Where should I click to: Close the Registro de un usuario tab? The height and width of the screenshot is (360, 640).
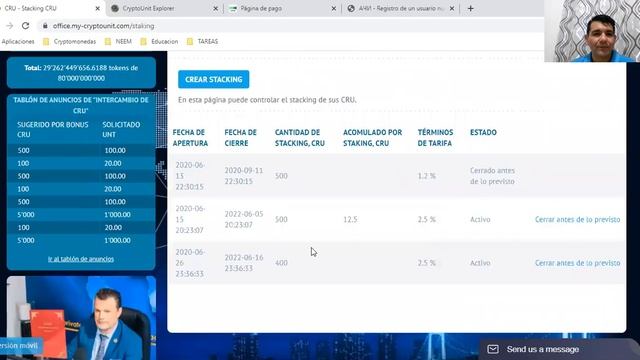(x=452, y=8)
